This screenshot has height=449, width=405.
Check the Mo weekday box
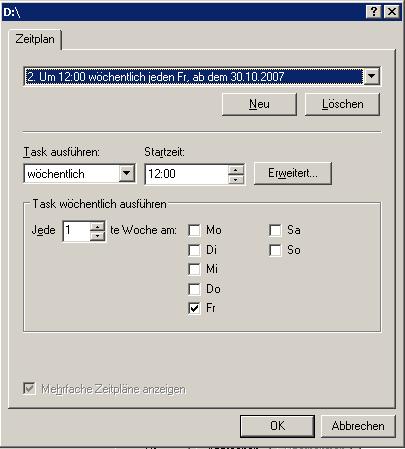tap(194, 230)
